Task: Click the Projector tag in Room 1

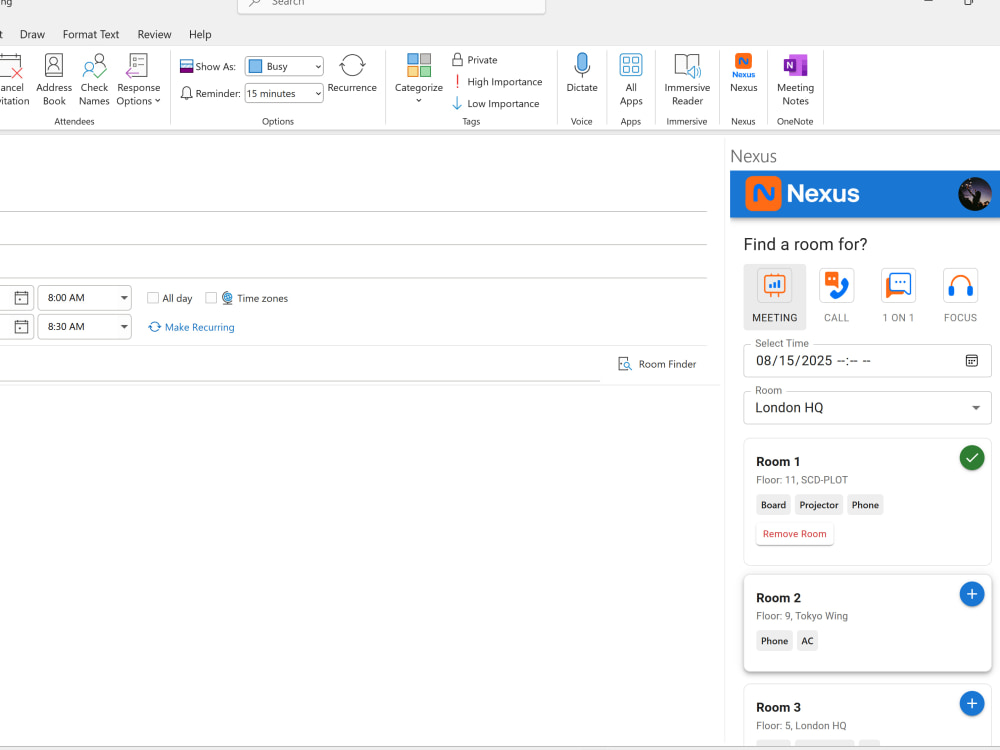Action: coord(819,505)
